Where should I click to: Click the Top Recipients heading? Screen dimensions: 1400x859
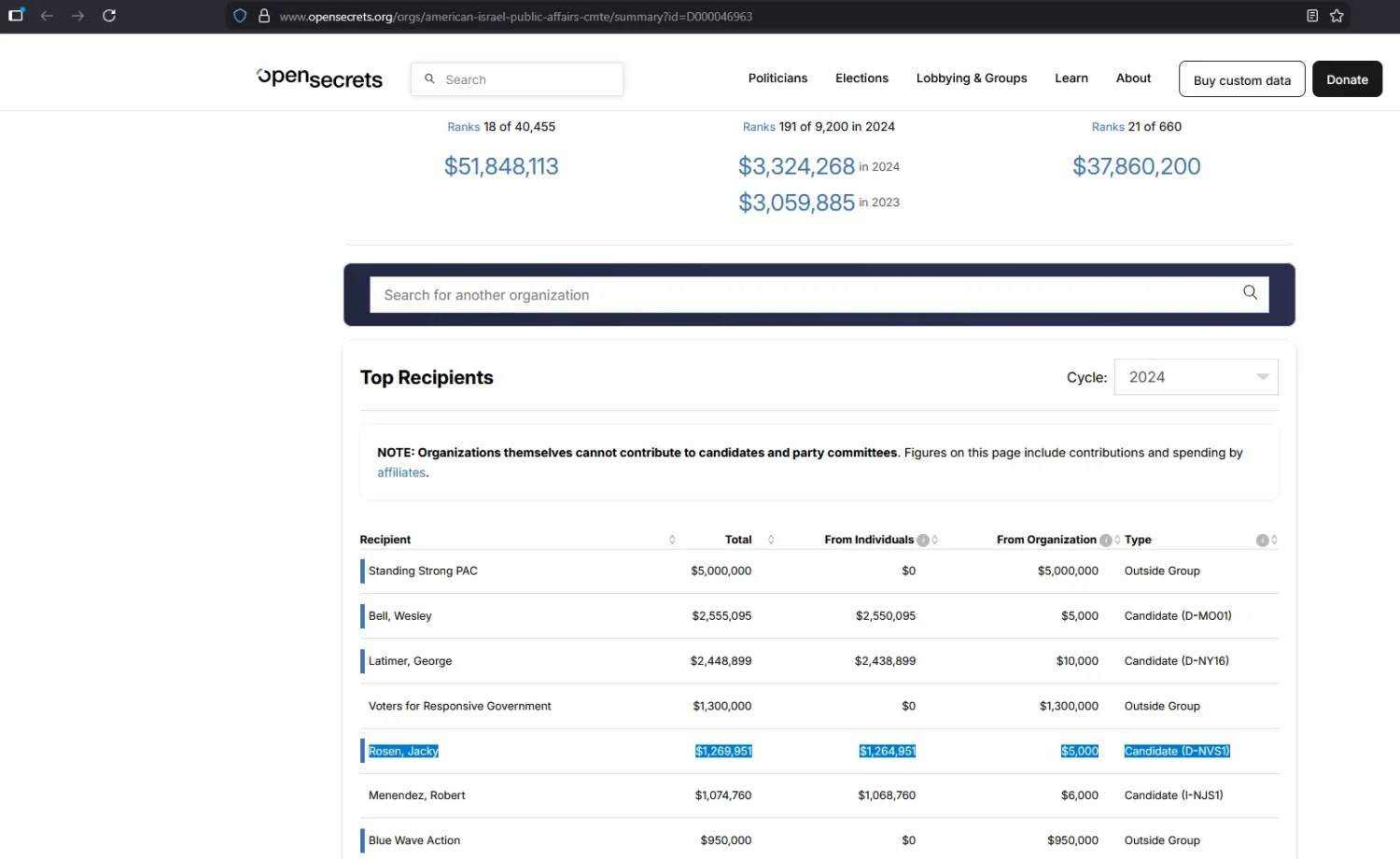[427, 377]
